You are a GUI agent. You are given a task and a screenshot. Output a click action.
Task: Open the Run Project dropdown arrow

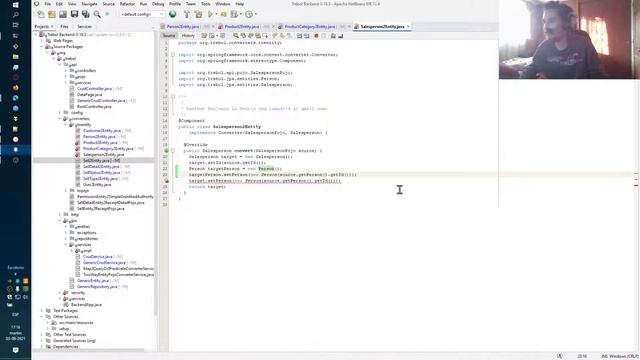click(216, 14)
